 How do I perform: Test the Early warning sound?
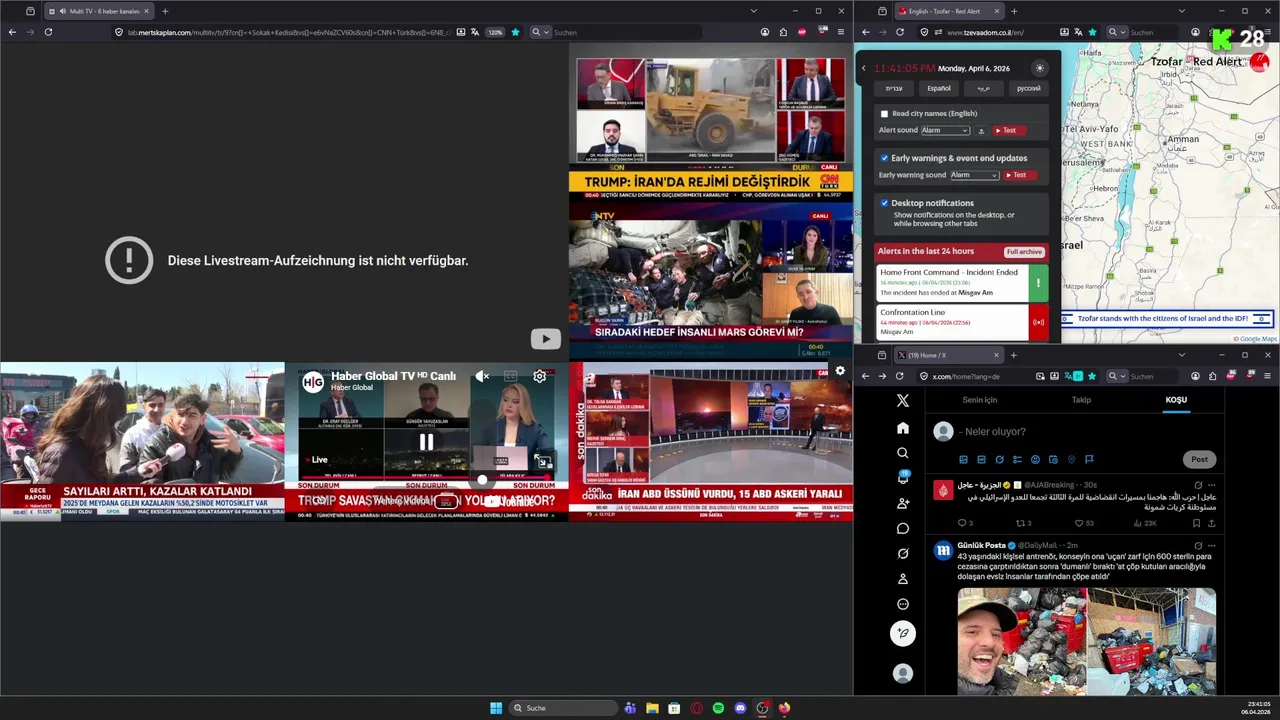pyautogui.click(x=1018, y=175)
